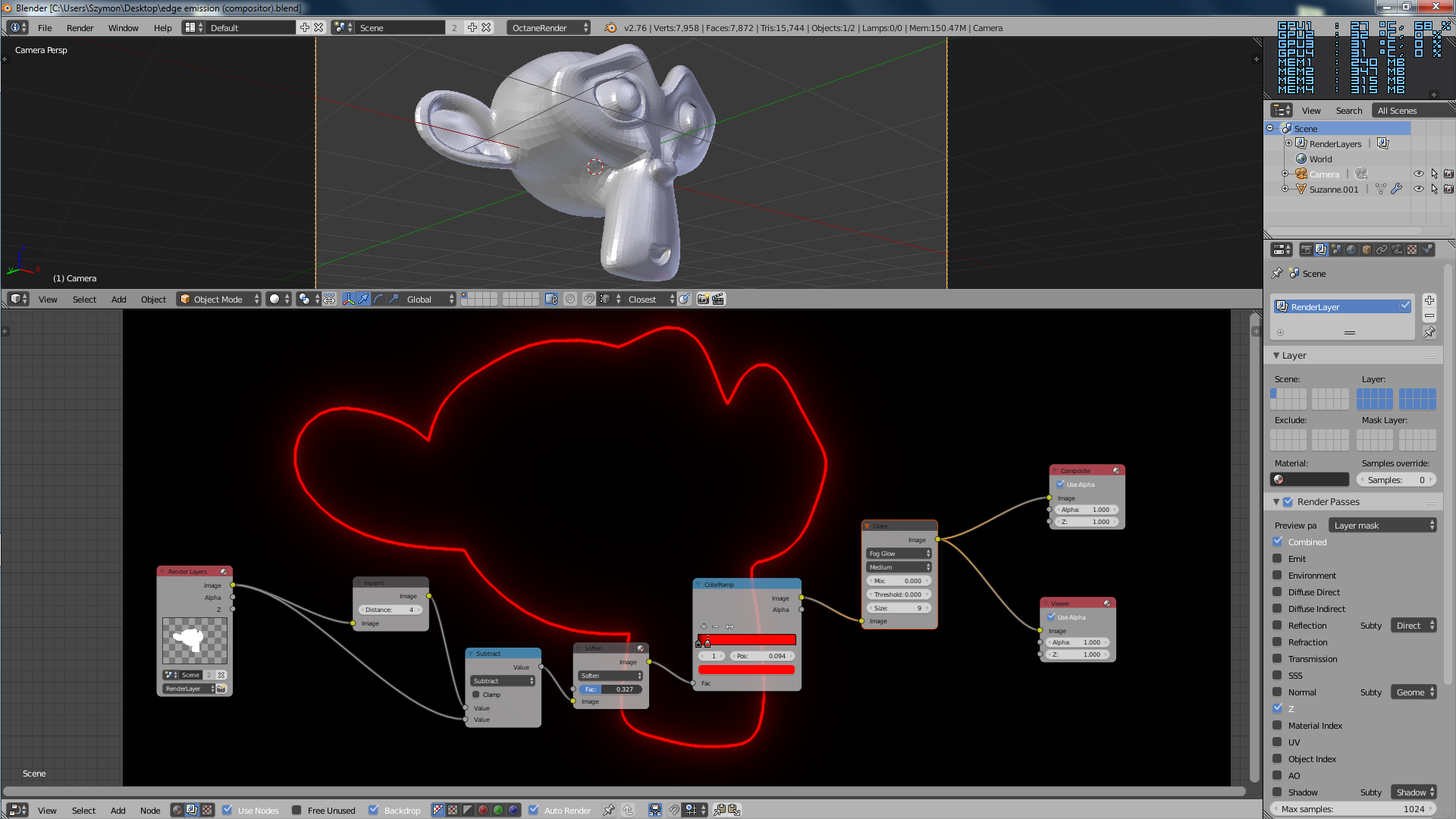1456x819 pixels.
Task: Click Search in the outliner header
Action: click(x=1348, y=111)
